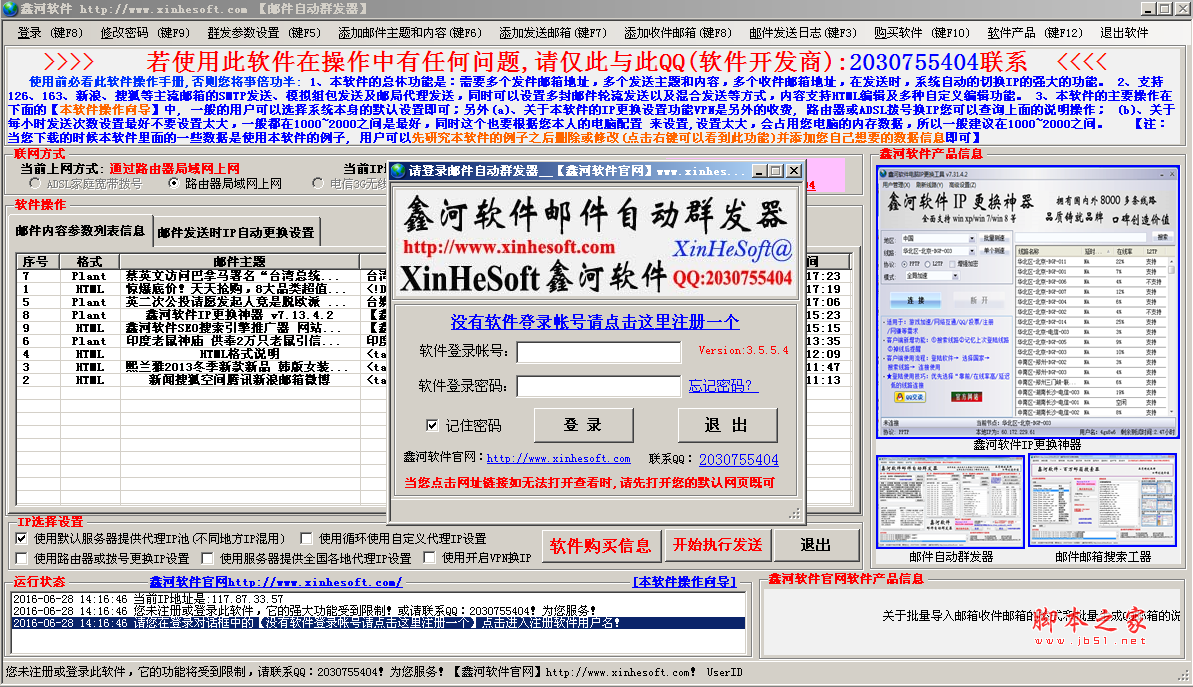Open the mail auto sender thumbnail

pyautogui.click(x=950, y=501)
